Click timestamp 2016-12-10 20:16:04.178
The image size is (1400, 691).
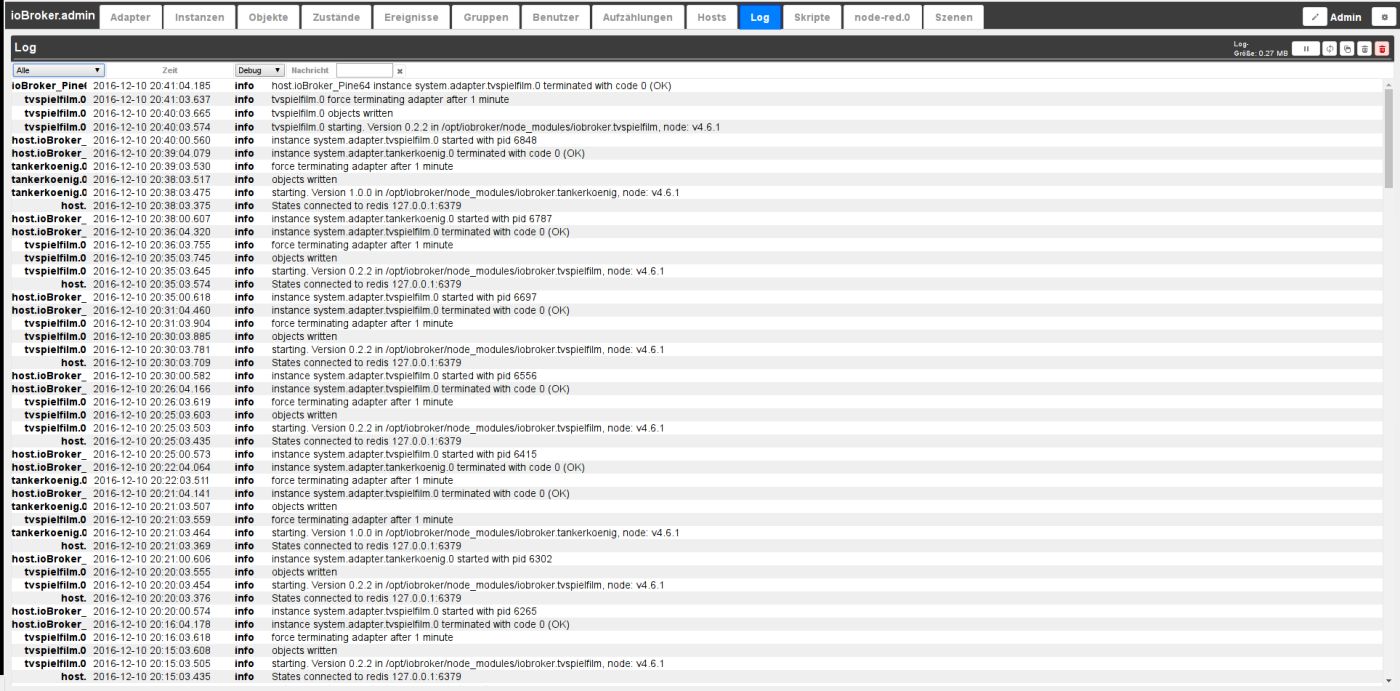pos(152,623)
